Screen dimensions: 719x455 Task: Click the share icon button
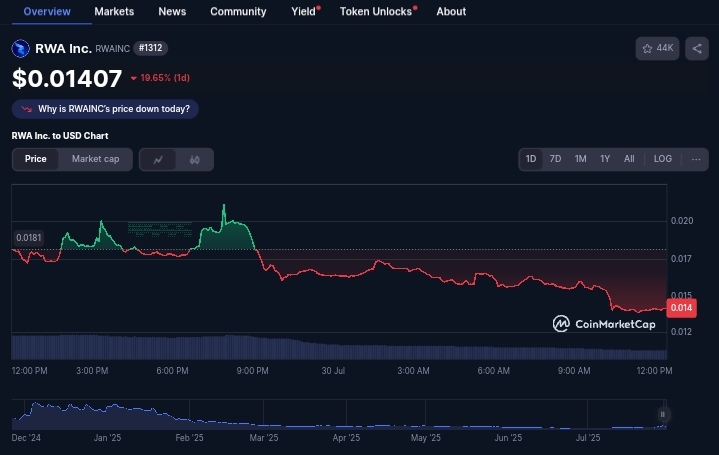pos(697,48)
